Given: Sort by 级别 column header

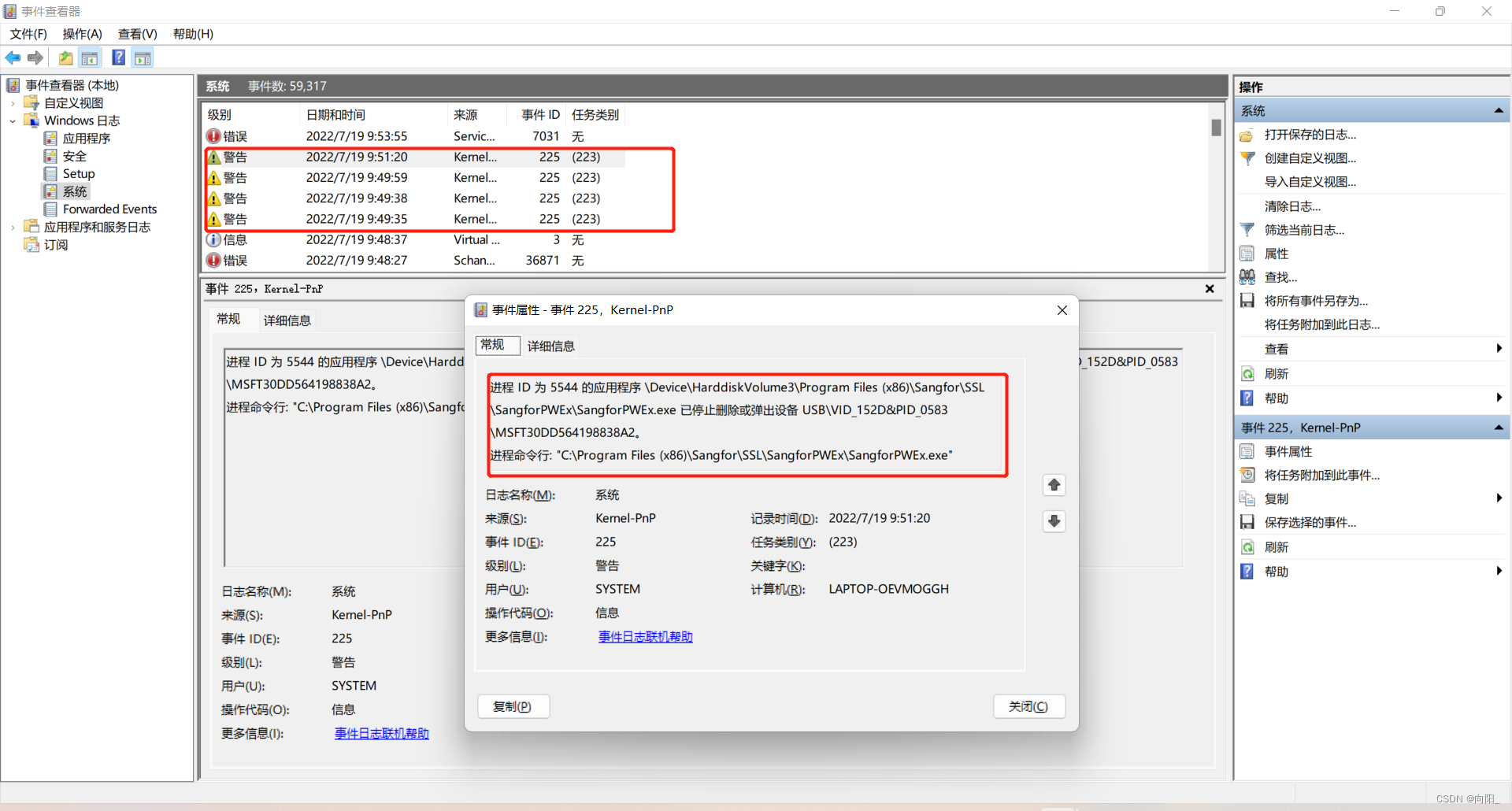Looking at the screenshot, I should (252, 115).
